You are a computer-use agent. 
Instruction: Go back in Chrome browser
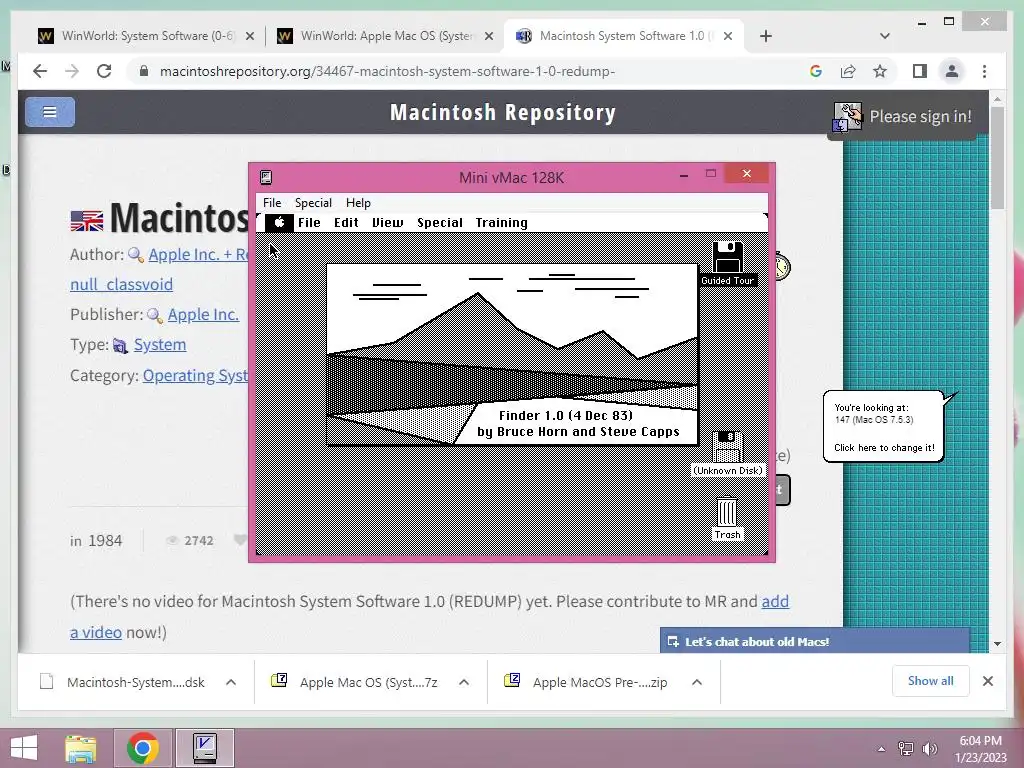point(40,71)
